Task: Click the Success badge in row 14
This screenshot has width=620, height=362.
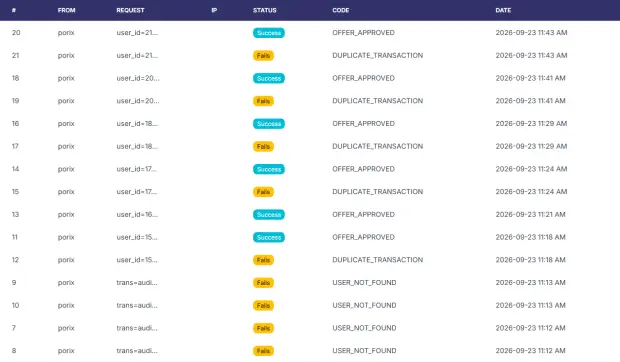Action: point(269,169)
